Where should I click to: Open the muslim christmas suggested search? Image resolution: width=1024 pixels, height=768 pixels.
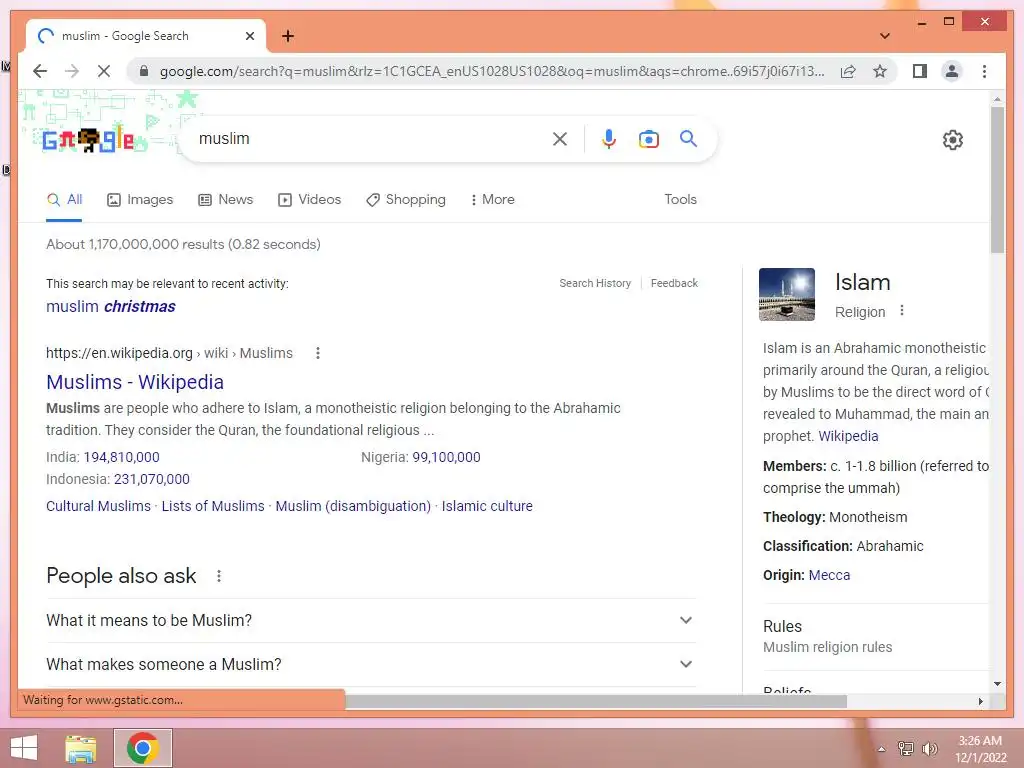coord(110,306)
